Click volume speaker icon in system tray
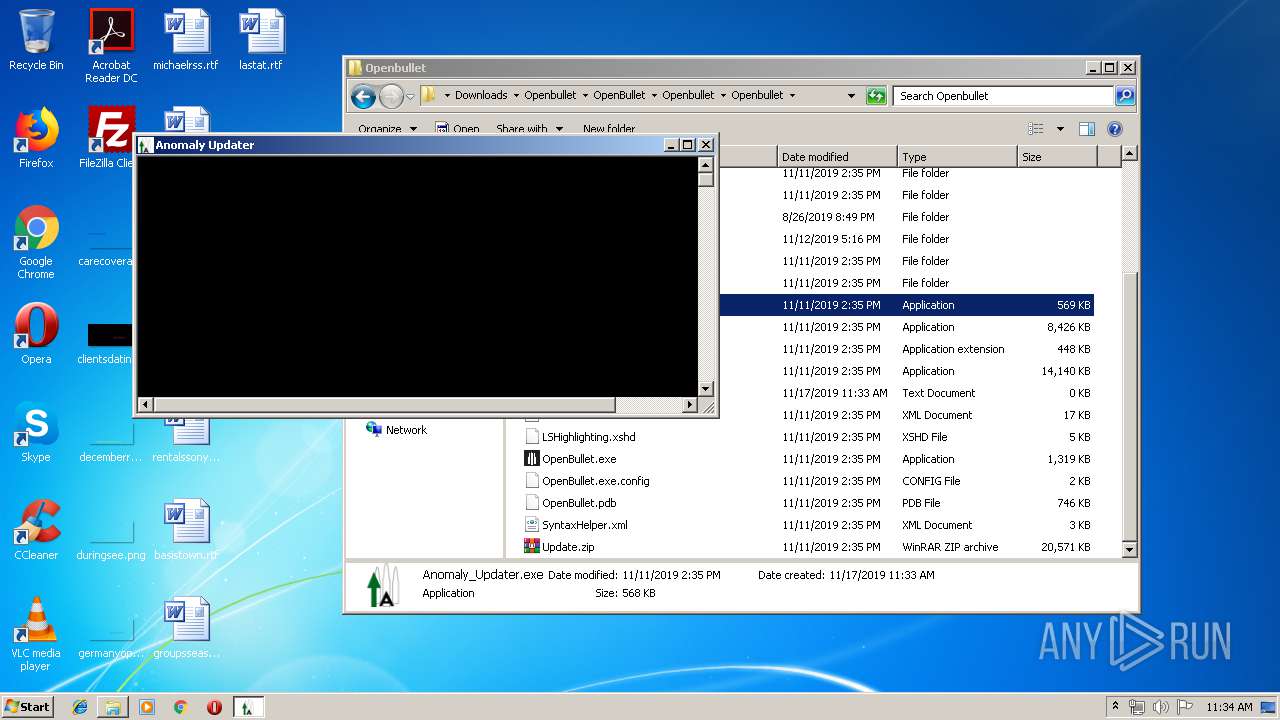1280x720 pixels. tap(1160, 707)
